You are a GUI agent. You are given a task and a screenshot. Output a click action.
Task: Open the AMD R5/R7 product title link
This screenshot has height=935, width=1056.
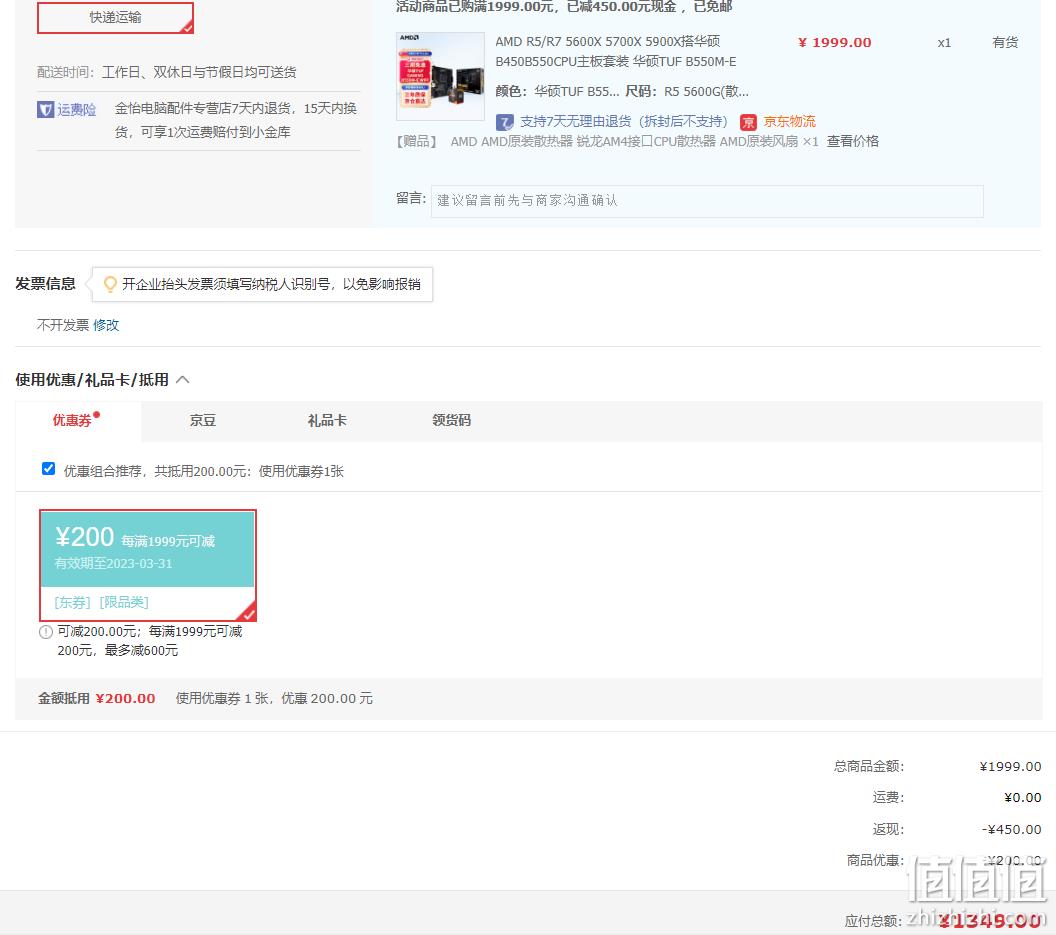pyautogui.click(x=616, y=51)
